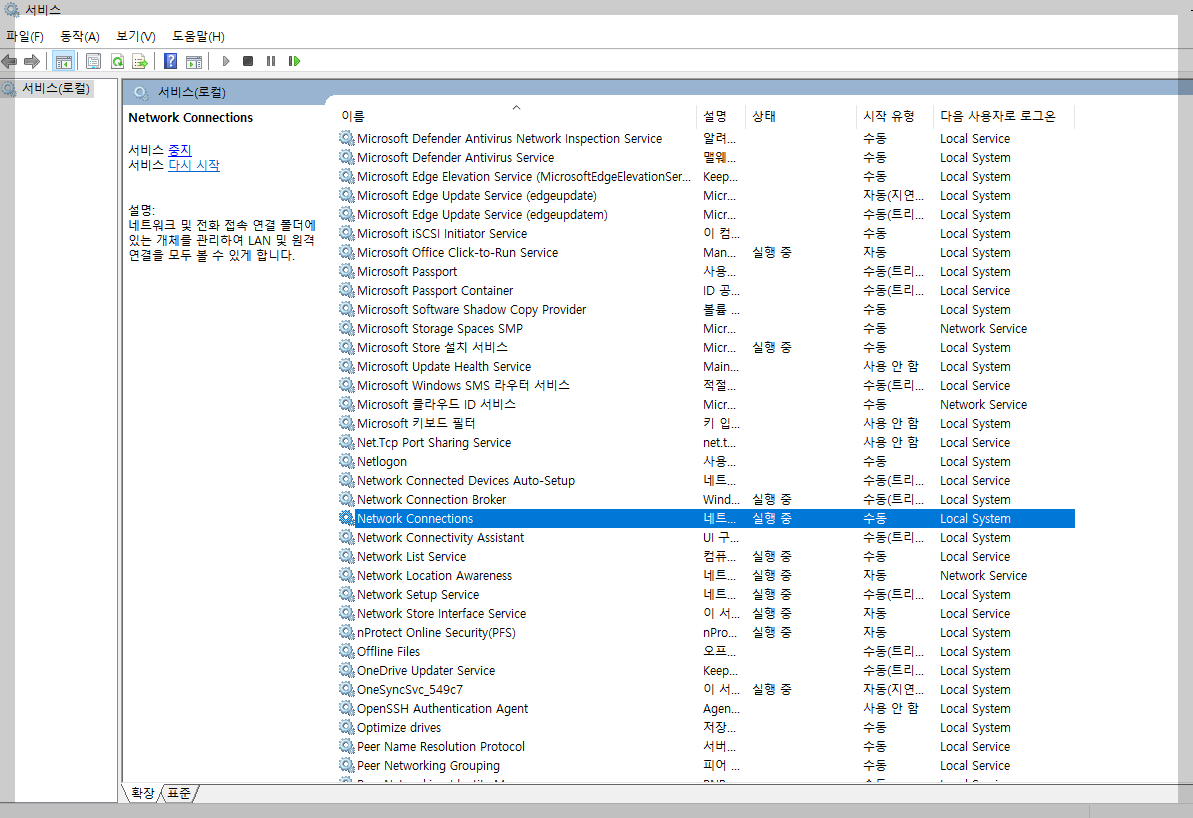
Task: Click the 다시 시작 restart link
Action: 194,165
